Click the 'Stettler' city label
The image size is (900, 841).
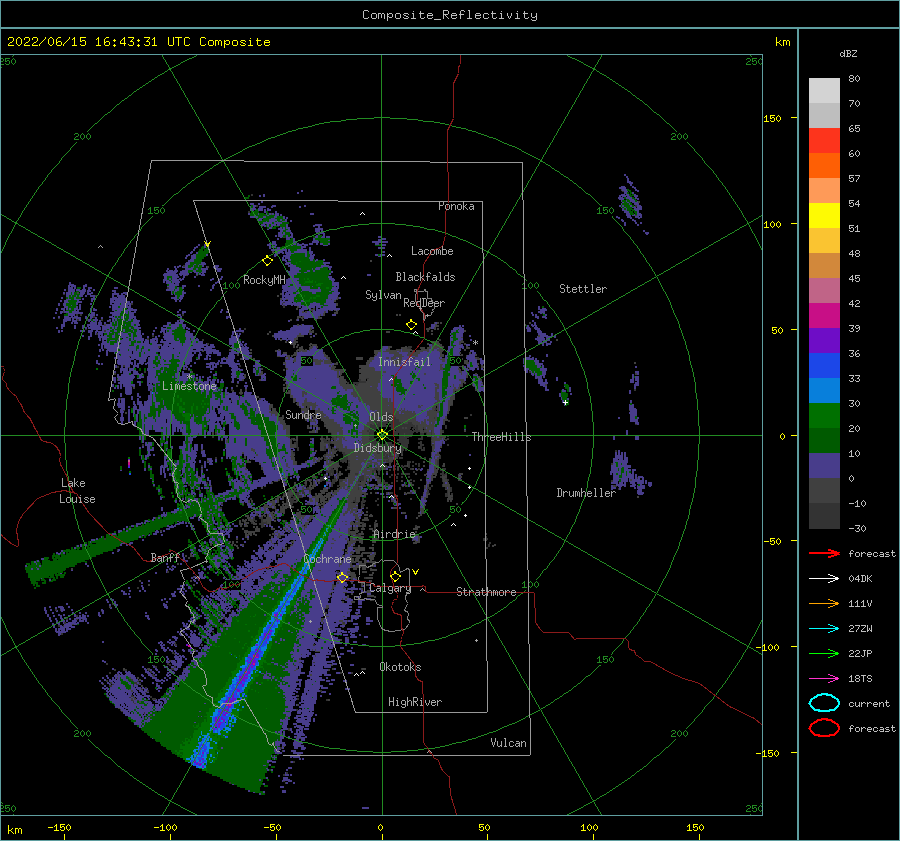pyautogui.click(x=583, y=289)
